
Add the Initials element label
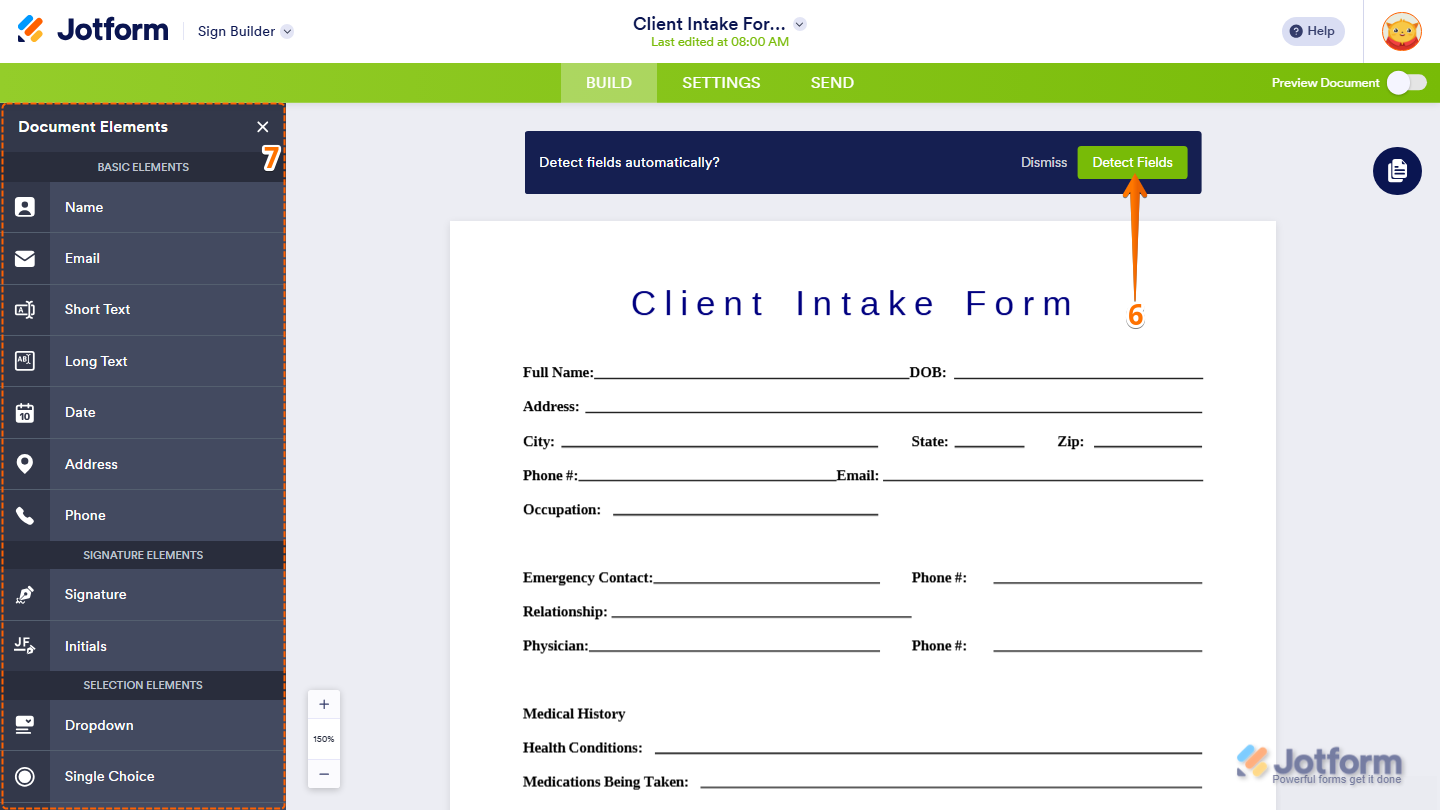(85, 646)
